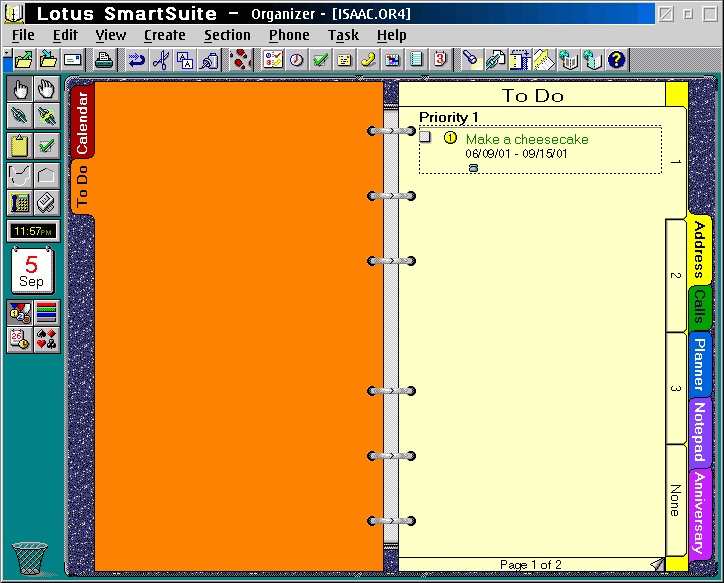Click the 06/09/01 - 09/15/01 date range
Viewport: 724px width, 583px height.
(516, 154)
